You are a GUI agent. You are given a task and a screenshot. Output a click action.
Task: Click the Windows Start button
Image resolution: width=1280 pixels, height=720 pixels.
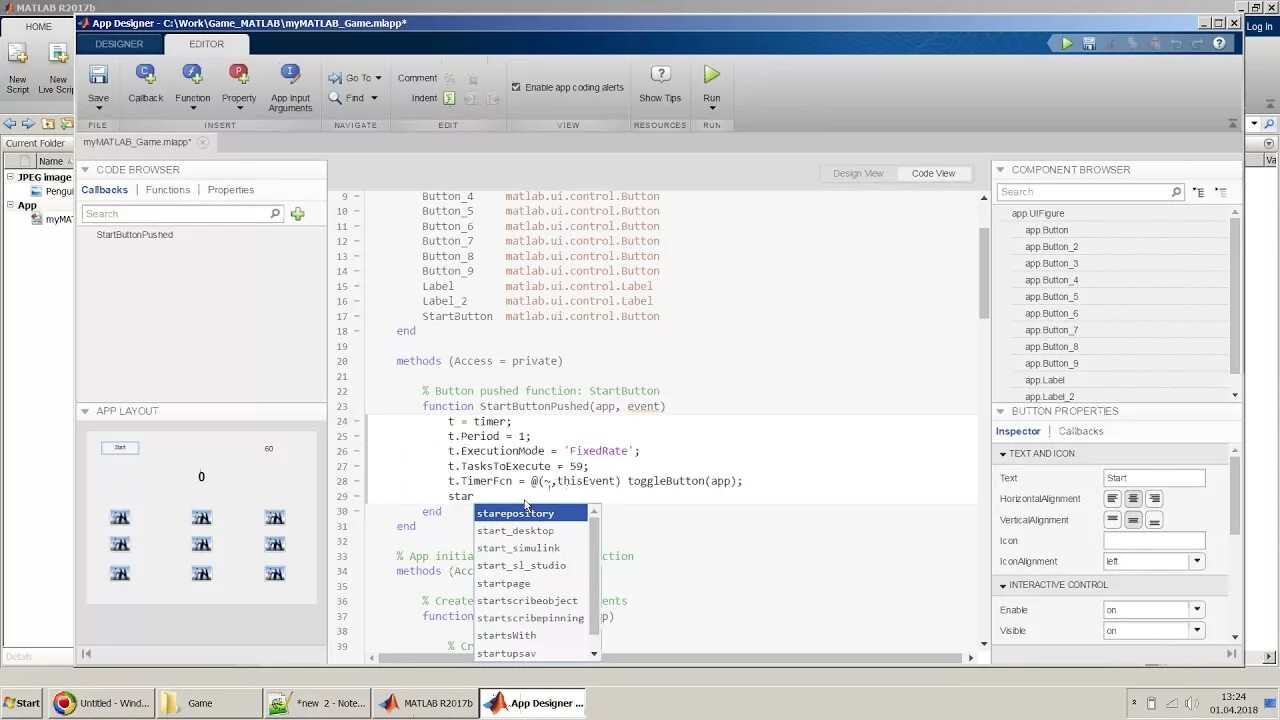21,703
